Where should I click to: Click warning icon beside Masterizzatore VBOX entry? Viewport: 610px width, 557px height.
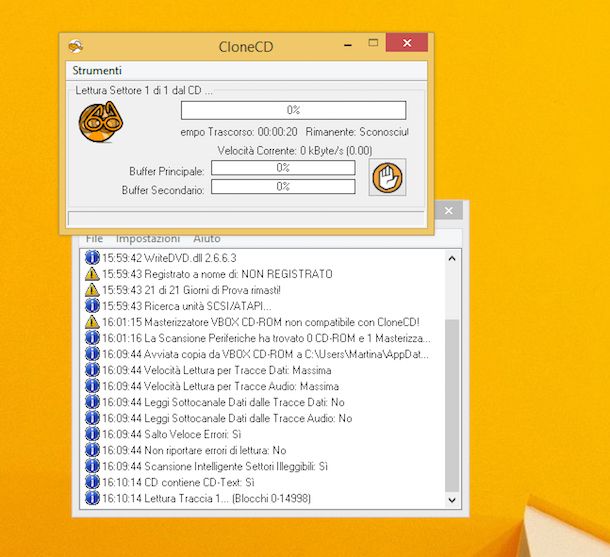(x=92, y=322)
